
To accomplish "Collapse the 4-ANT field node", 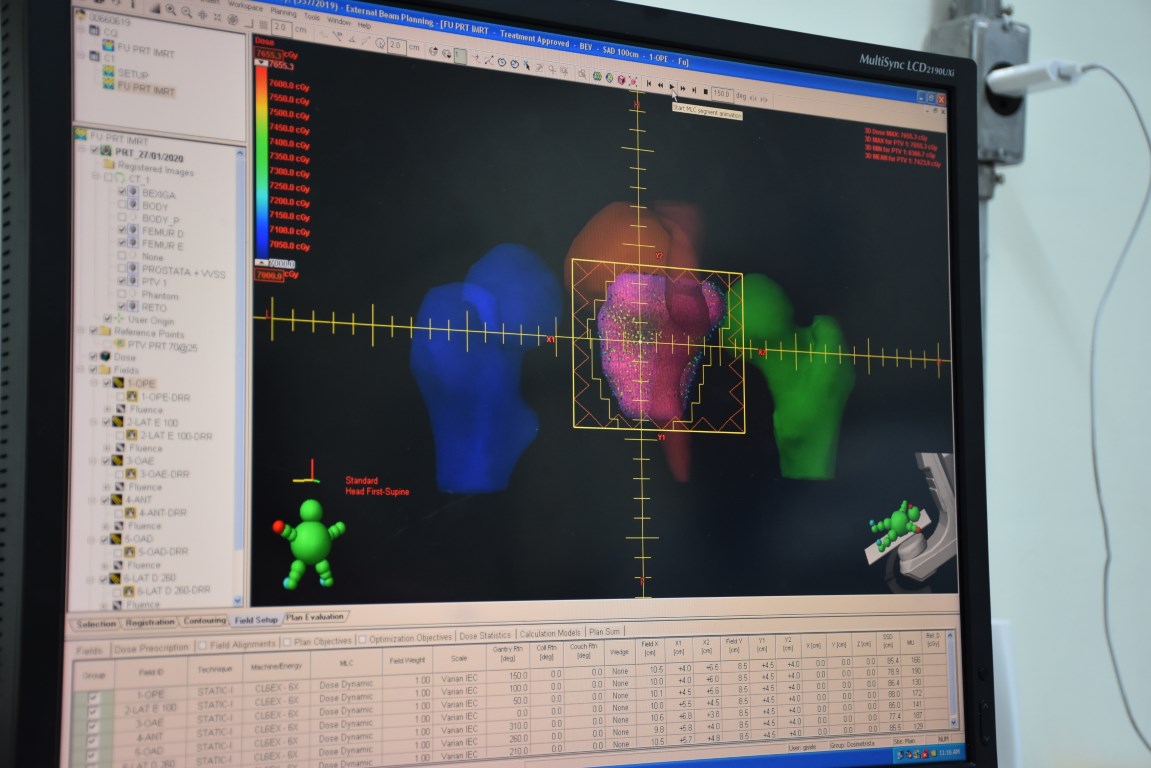I will 94,500.
